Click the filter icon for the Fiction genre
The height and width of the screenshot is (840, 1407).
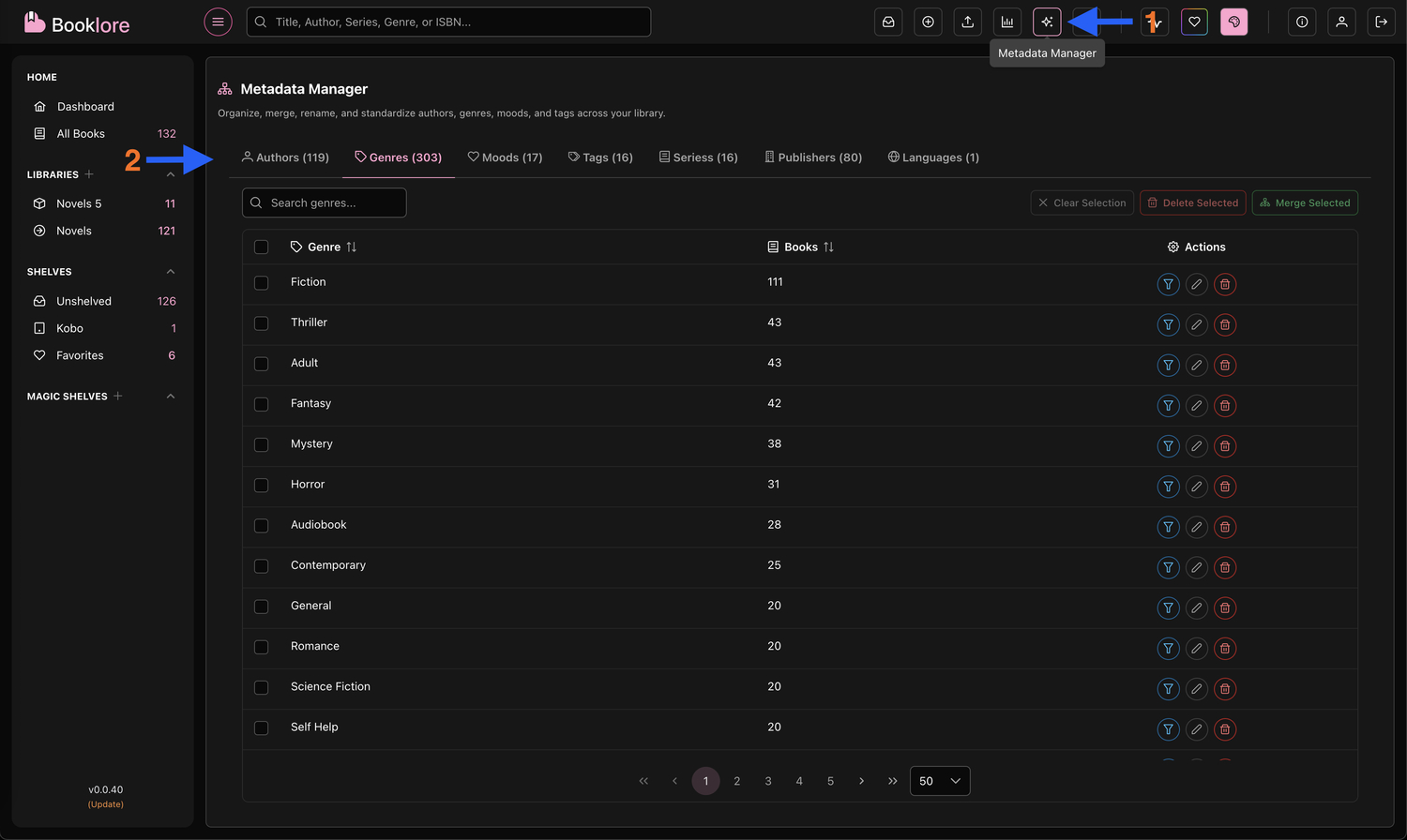click(1168, 284)
